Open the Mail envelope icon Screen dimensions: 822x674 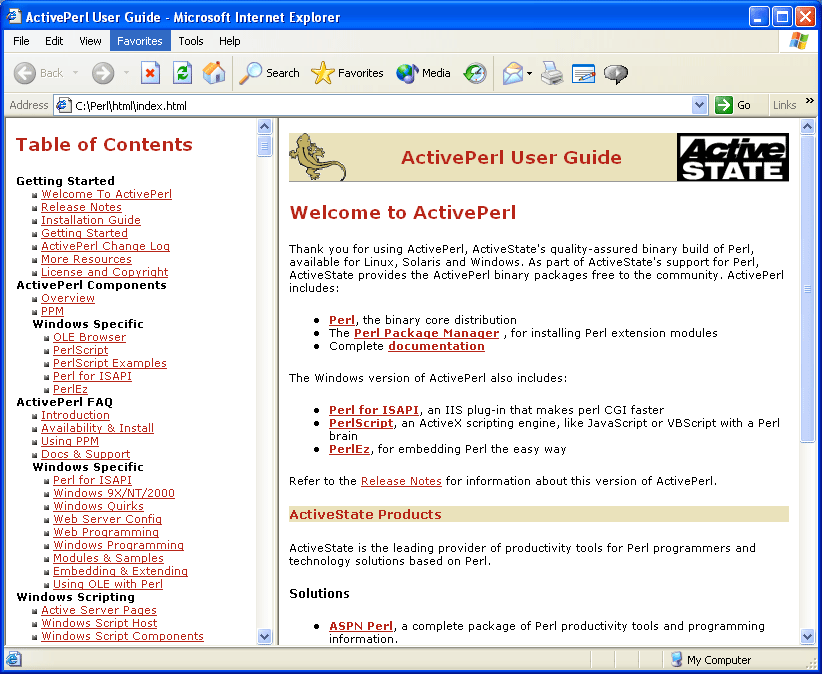point(513,73)
